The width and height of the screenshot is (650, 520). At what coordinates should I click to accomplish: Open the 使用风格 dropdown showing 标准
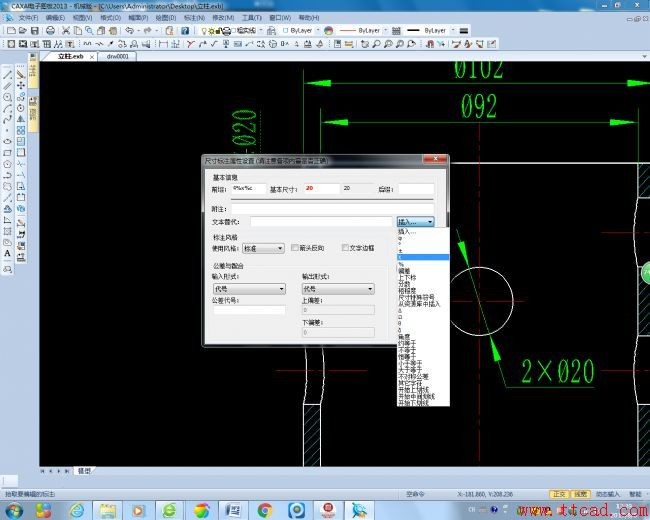click(x=263, y=248)
